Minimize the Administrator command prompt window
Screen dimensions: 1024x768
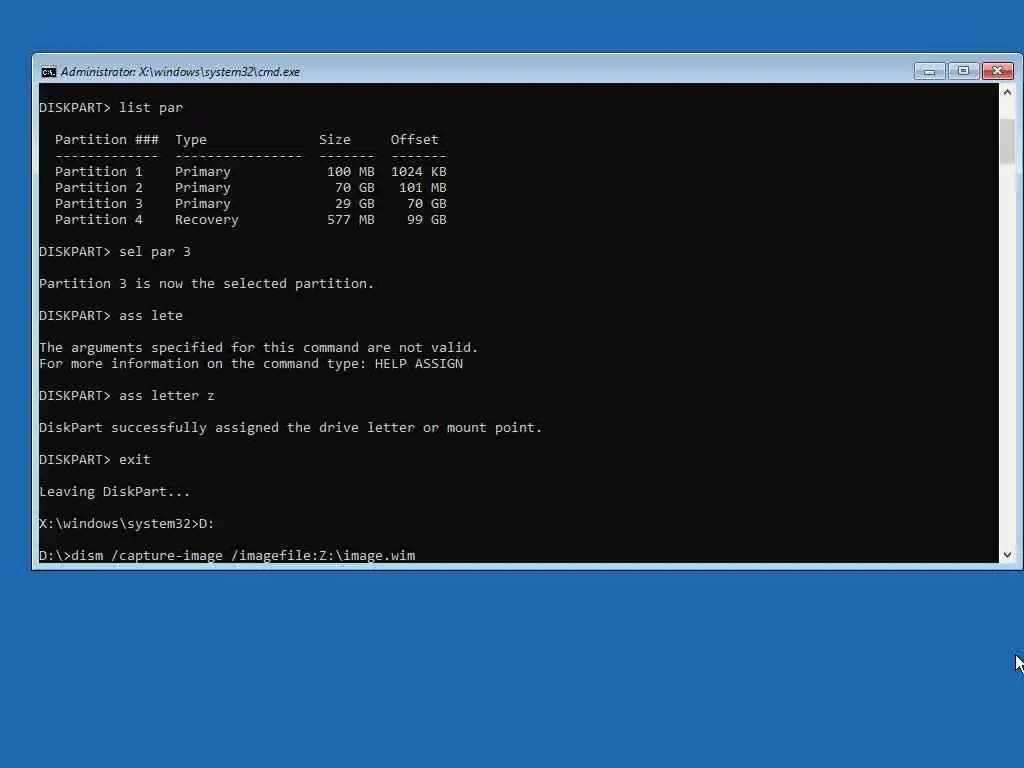click(929, 71)
